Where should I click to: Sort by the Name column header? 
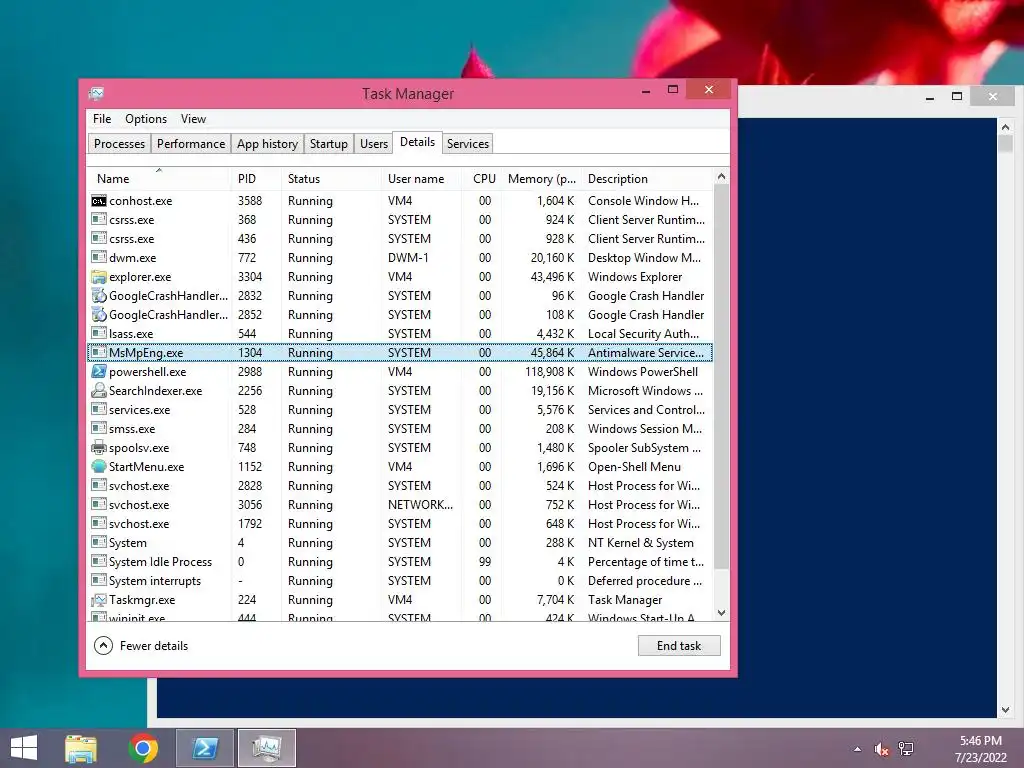(x=159, y=179)
